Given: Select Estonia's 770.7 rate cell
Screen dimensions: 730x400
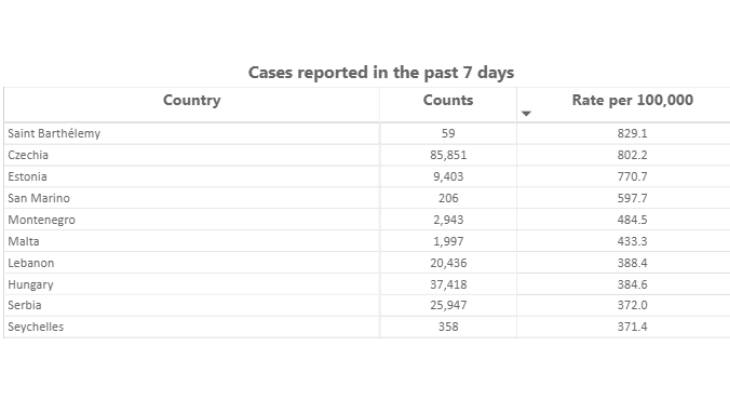Looking at the screenshot, I should click(632, 176).
